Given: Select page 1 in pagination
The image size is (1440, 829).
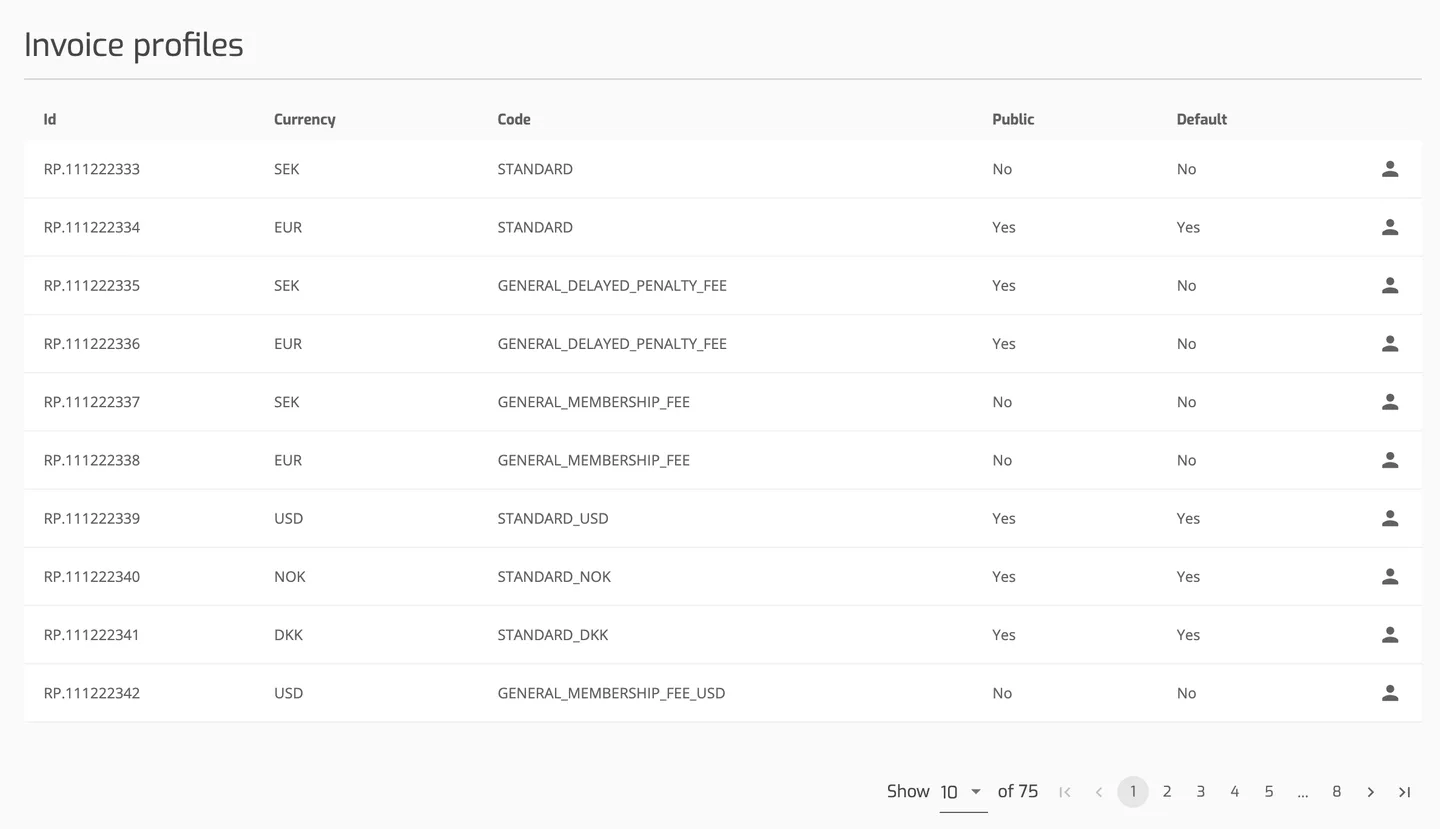Looking at the screenshot, I should click(x=1133, y=792).
